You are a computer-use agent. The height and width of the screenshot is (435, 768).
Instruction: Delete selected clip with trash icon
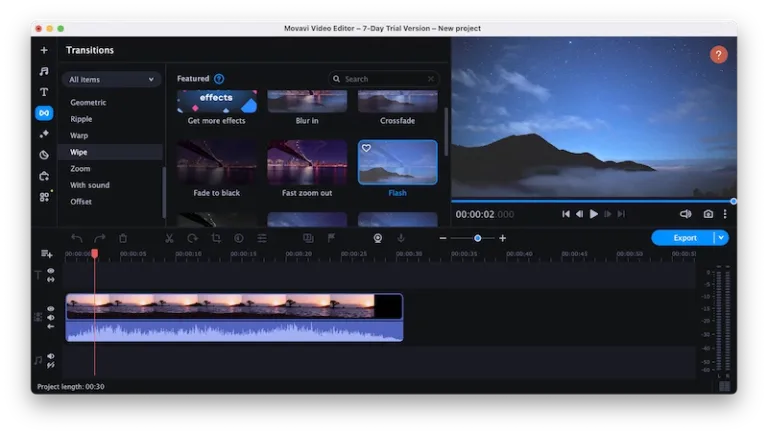coord(123,238)
